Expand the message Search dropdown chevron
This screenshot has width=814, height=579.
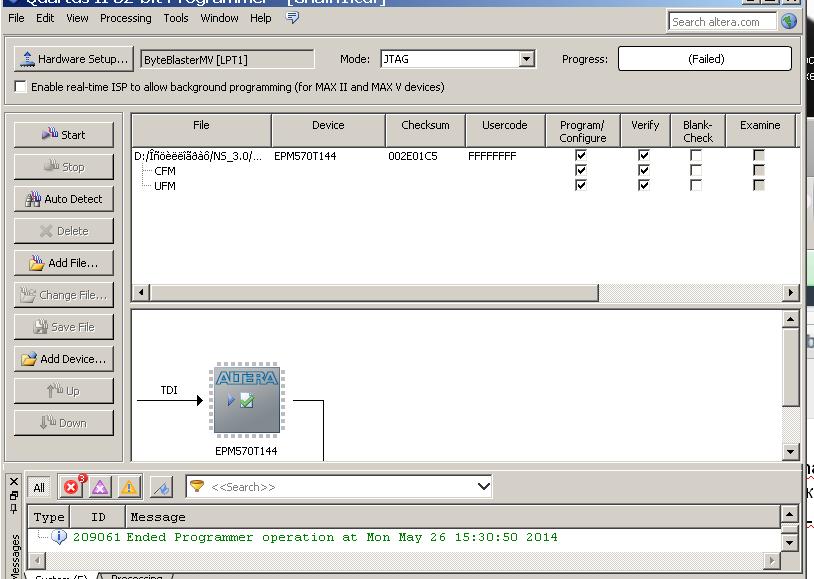(483, 487)
